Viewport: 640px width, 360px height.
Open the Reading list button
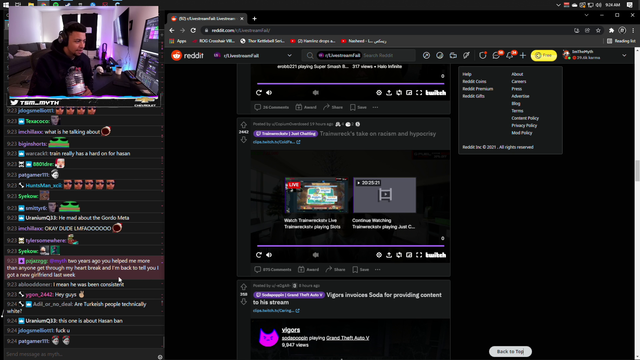(x=621, y=41)
